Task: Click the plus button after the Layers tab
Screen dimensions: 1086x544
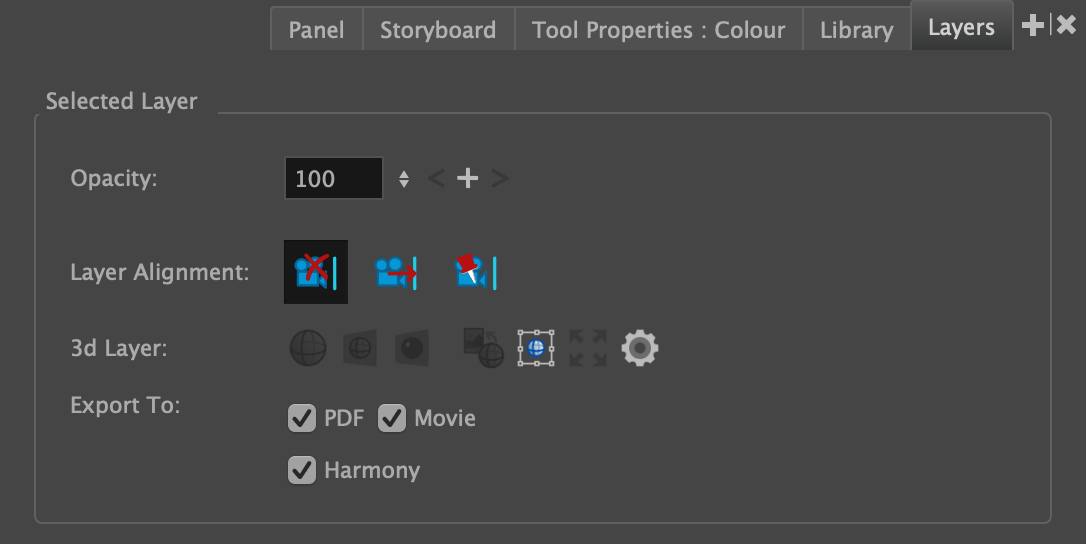Action: 1032,26
